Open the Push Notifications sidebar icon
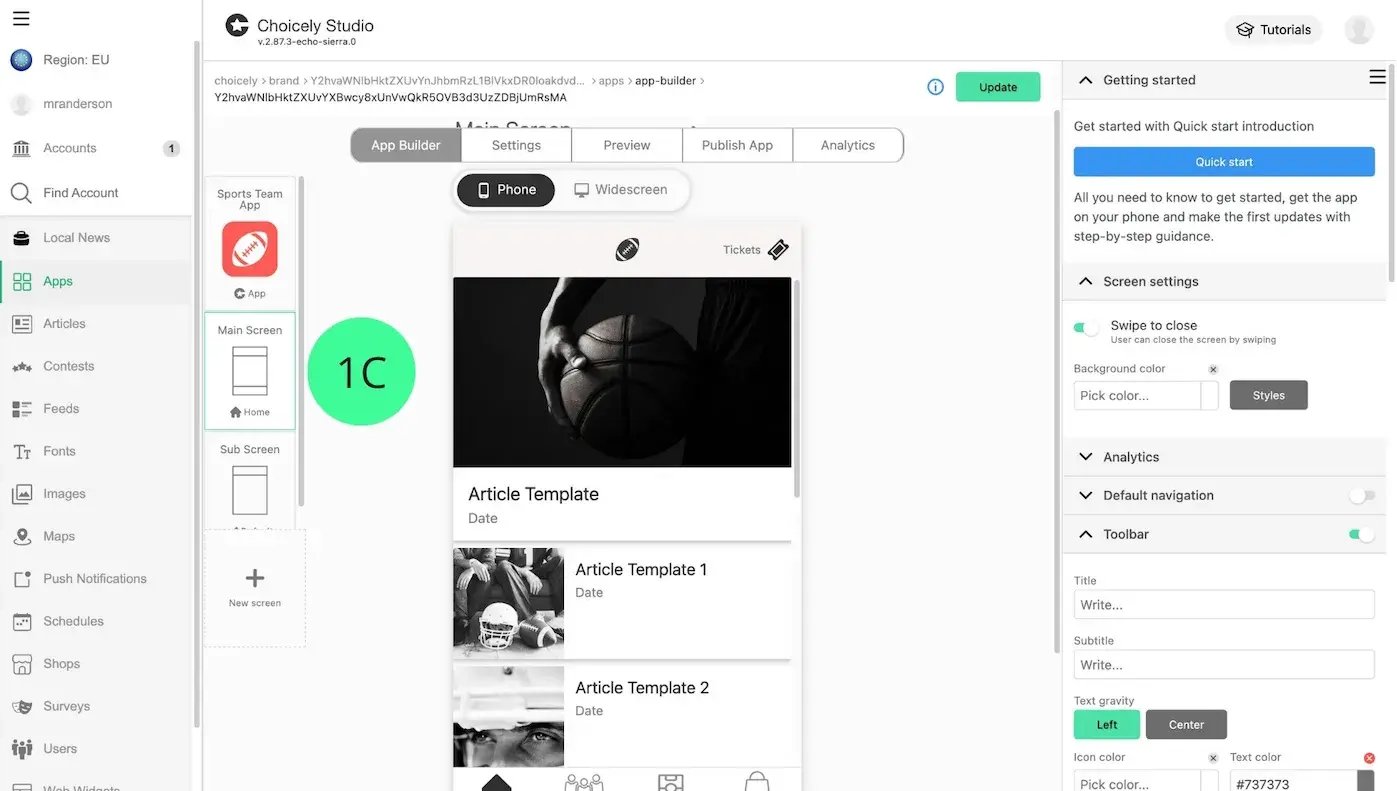 [x=22, y=579]
